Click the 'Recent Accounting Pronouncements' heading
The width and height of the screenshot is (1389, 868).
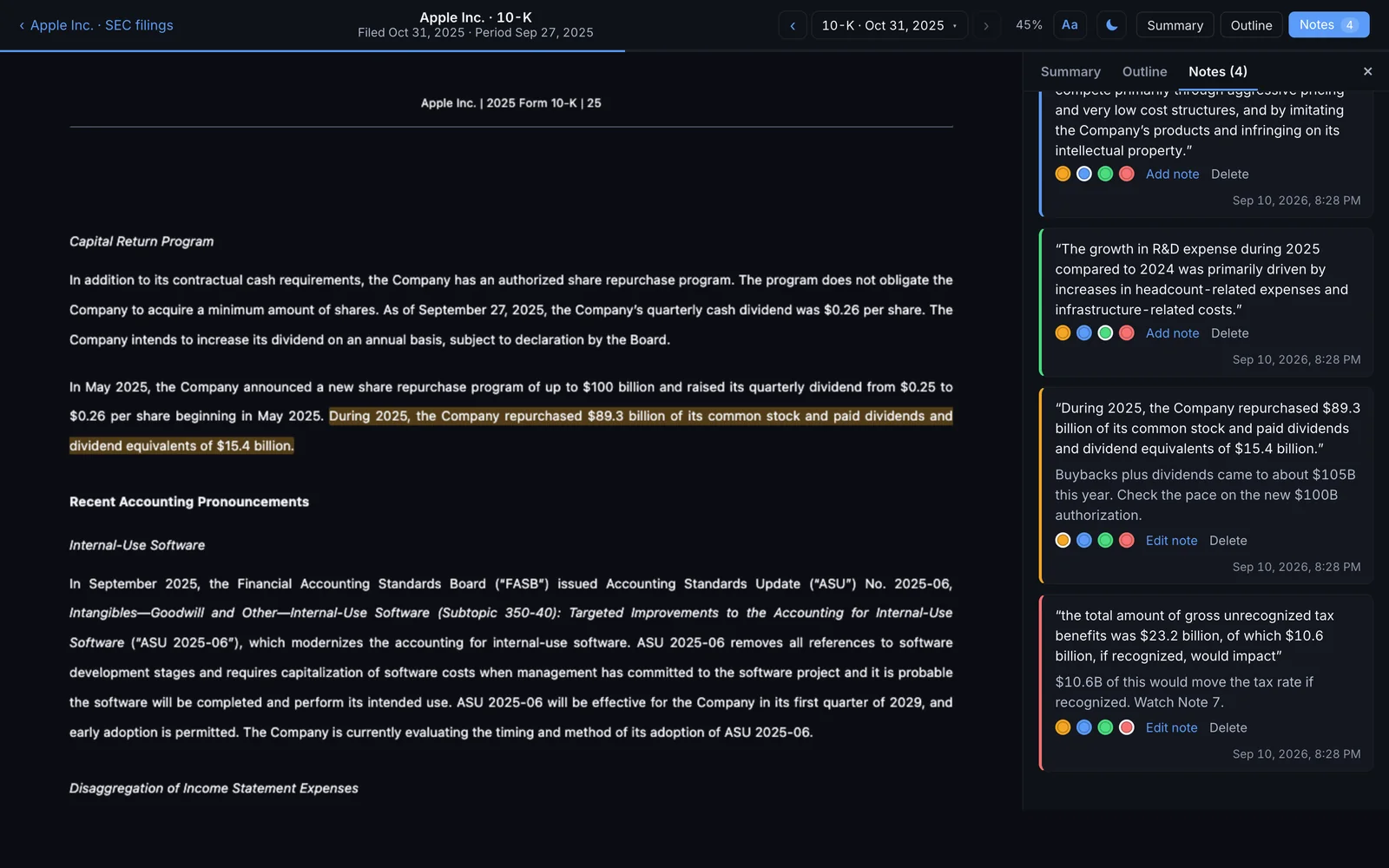[x=189, y=502]
